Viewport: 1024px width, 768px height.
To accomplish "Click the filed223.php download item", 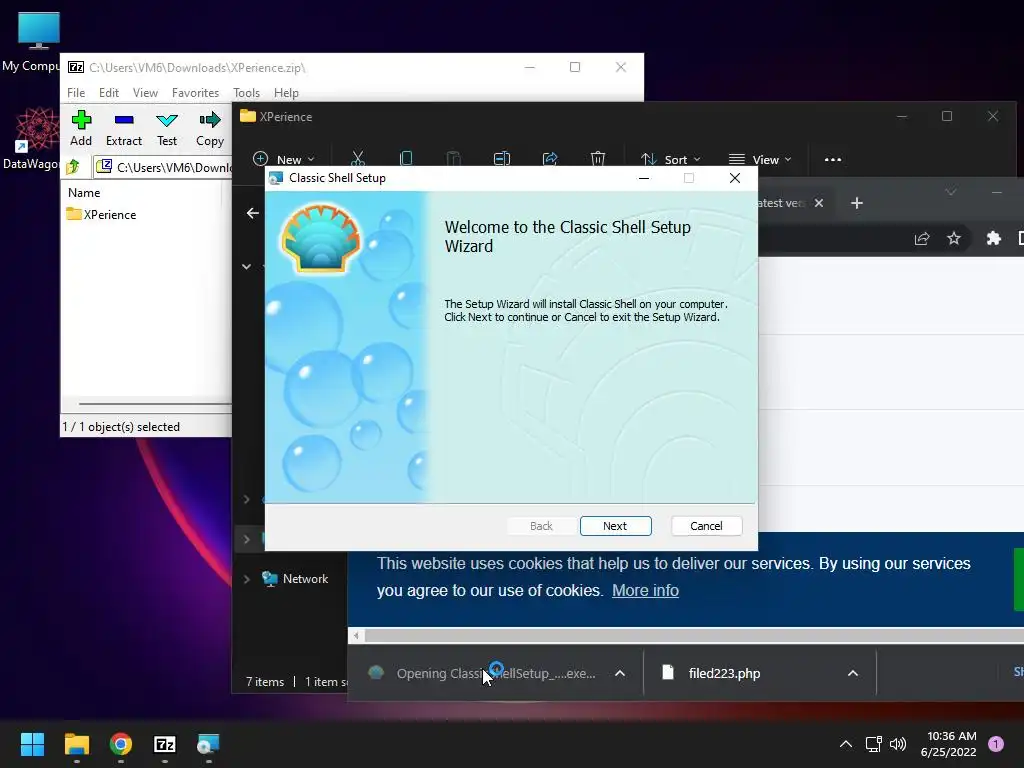I will (725, 673).
